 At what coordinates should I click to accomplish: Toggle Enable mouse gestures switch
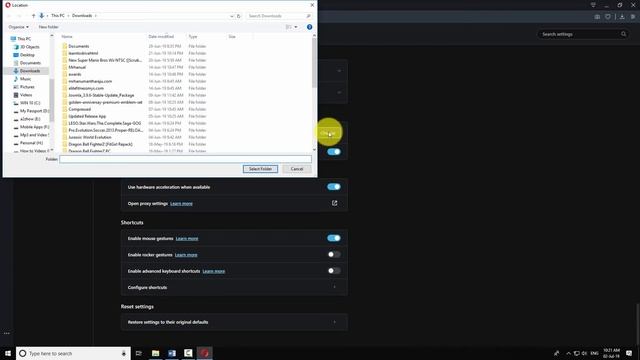point(333,238)
